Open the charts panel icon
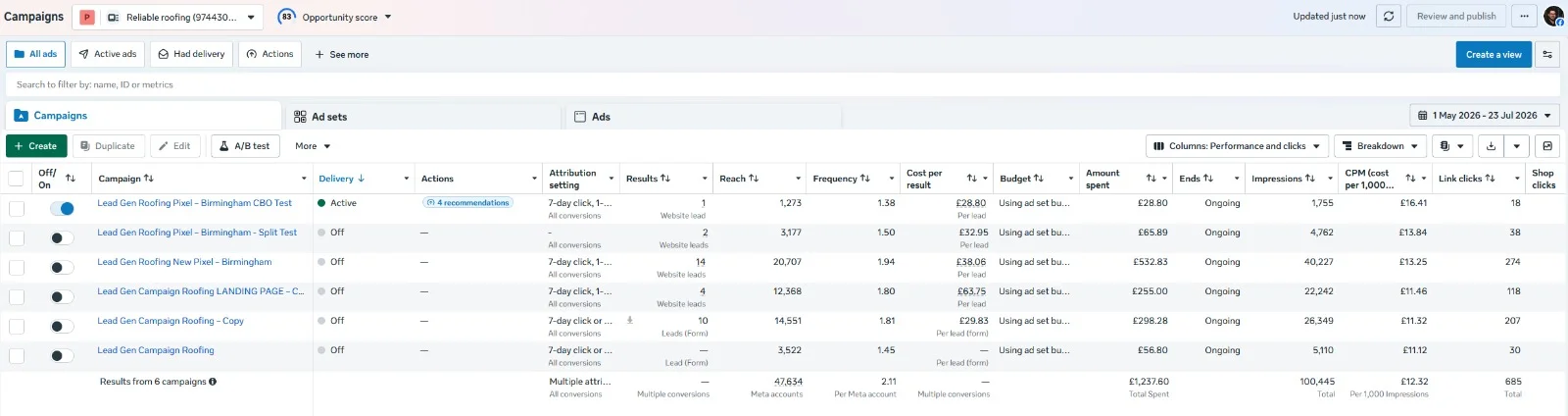Image resolution: width=1568 pixels, height=416 pixels. tap(1547, 146)
